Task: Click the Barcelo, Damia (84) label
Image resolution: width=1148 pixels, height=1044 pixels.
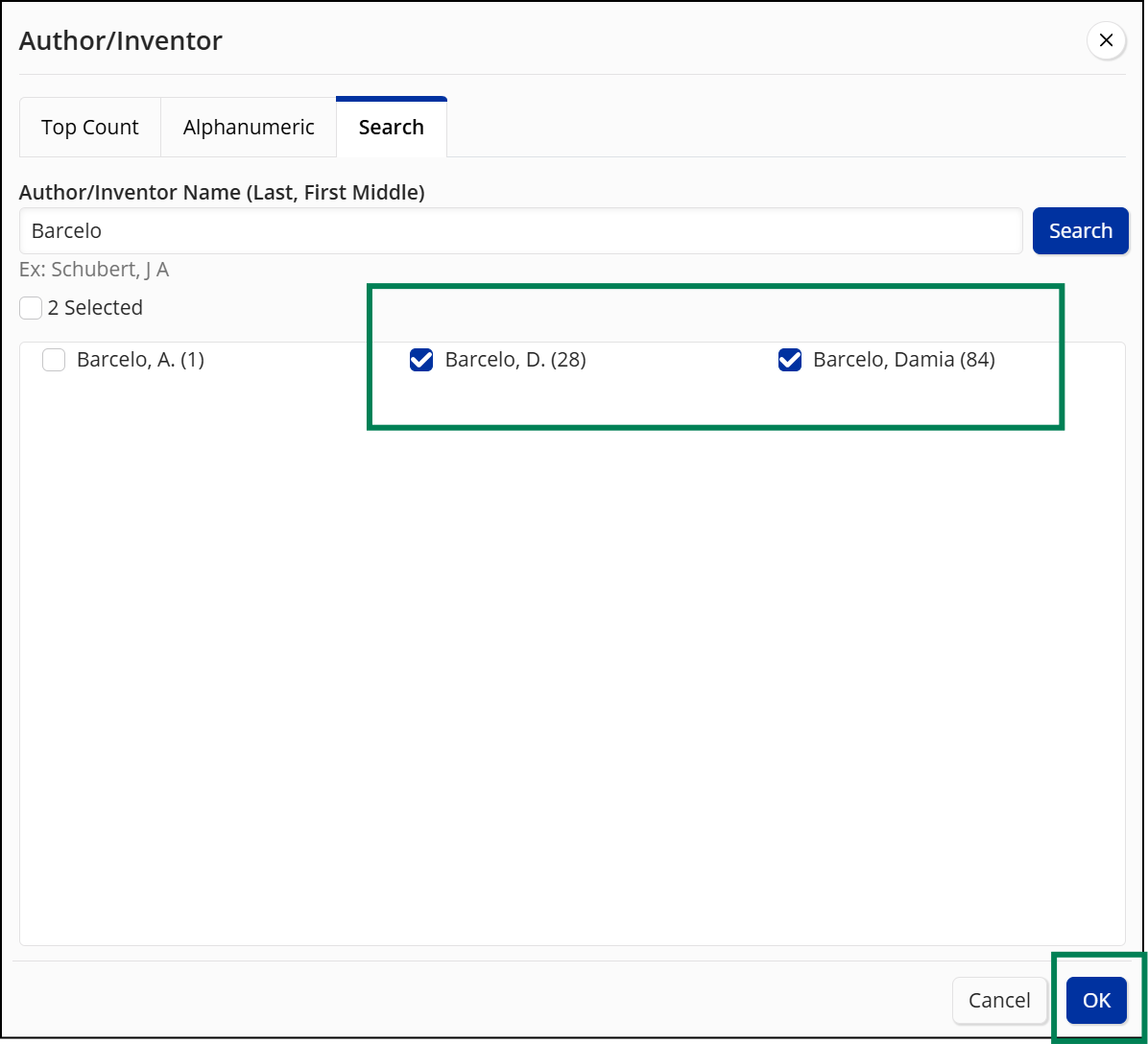Action: (904, 360)
